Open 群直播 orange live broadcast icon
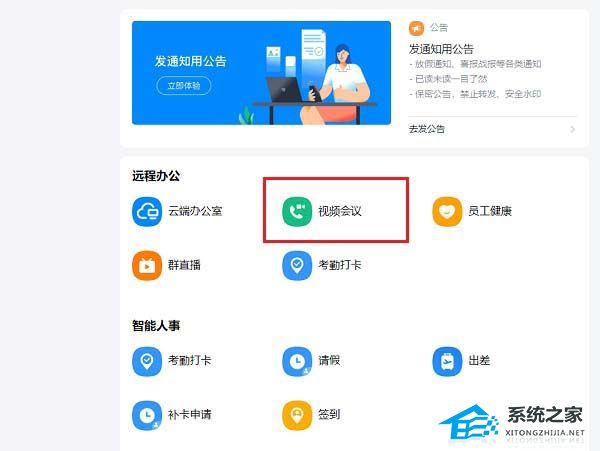600x451 pixels. pos(147,265)
